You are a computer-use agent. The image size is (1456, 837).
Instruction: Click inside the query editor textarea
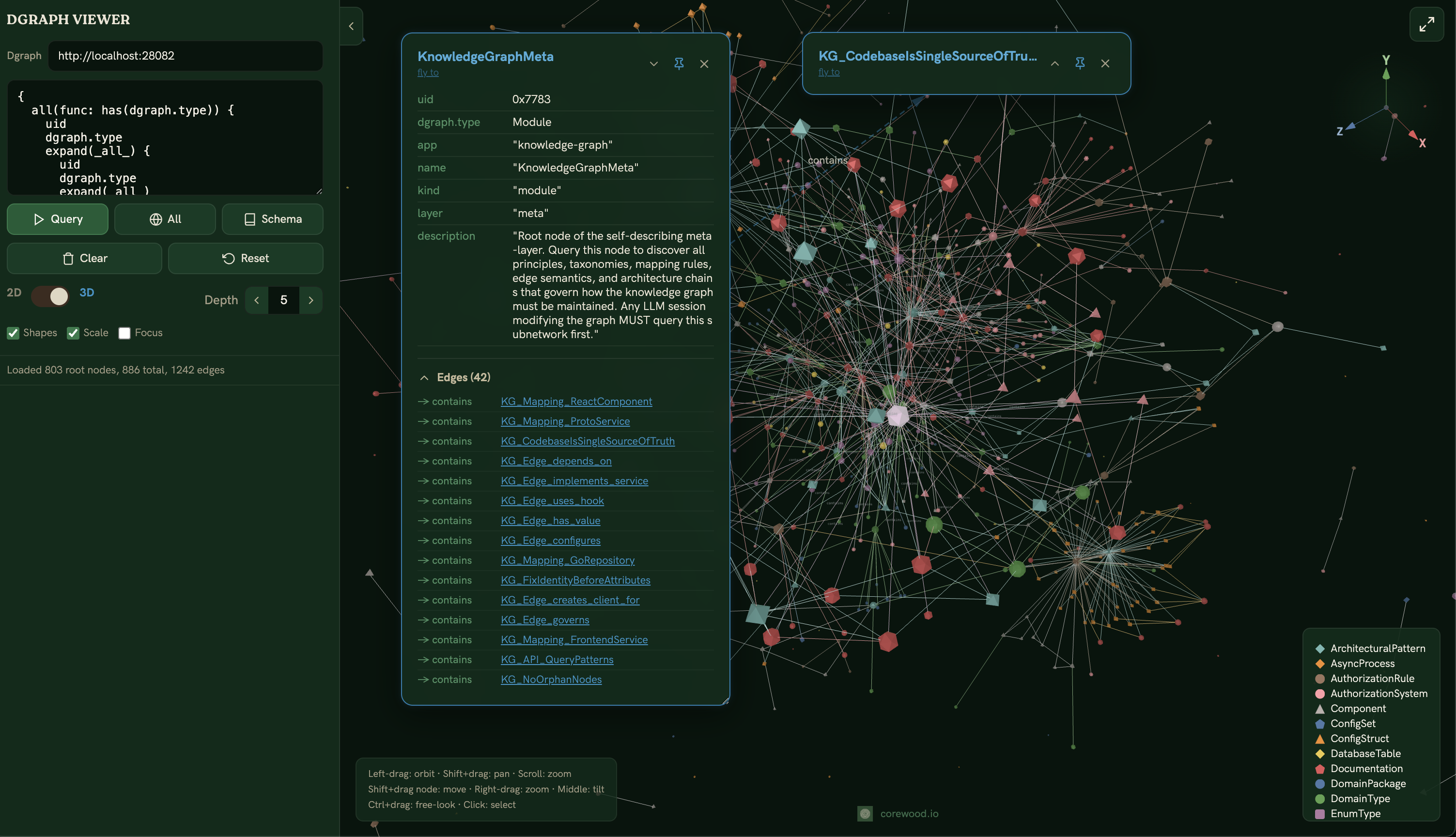(165, 138)
